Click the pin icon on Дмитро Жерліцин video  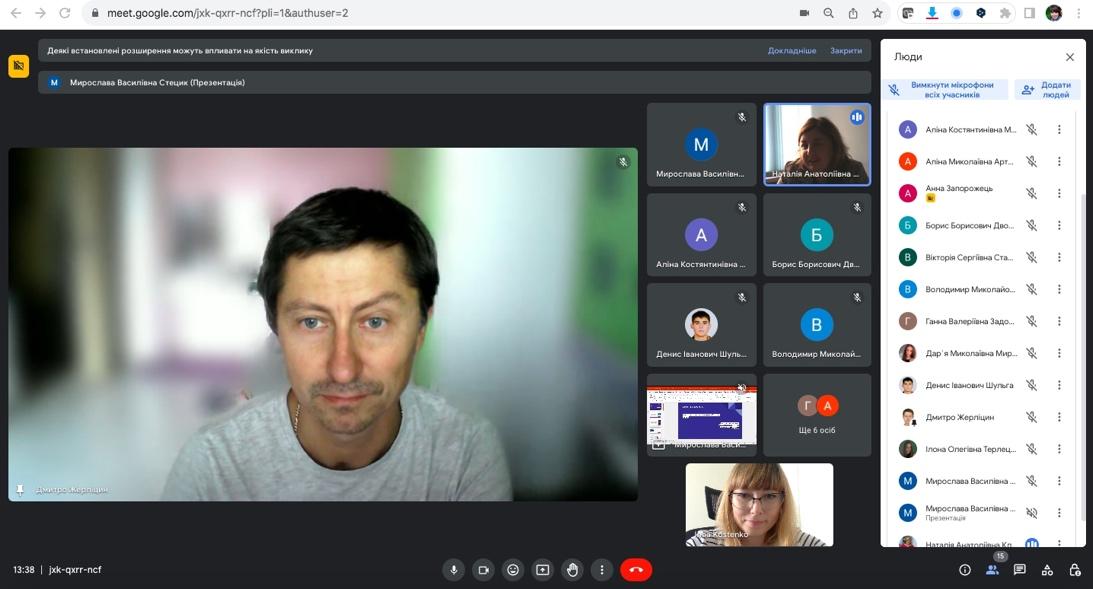click(20, 490)
